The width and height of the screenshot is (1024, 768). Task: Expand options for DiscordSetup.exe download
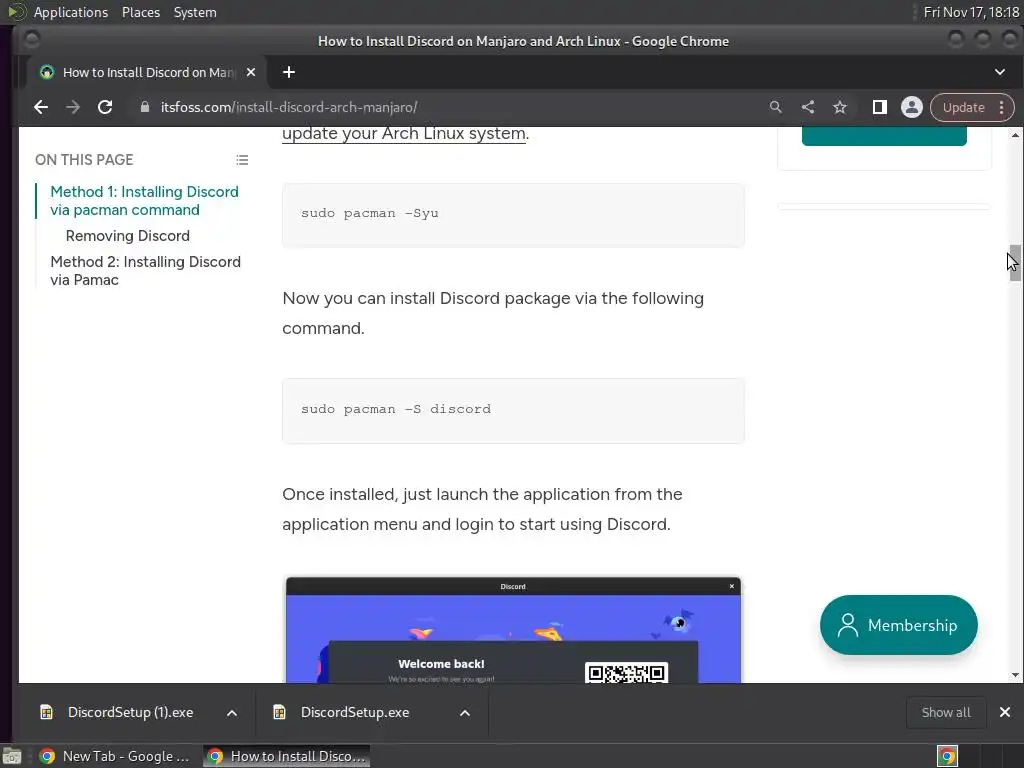click(465, 713)
